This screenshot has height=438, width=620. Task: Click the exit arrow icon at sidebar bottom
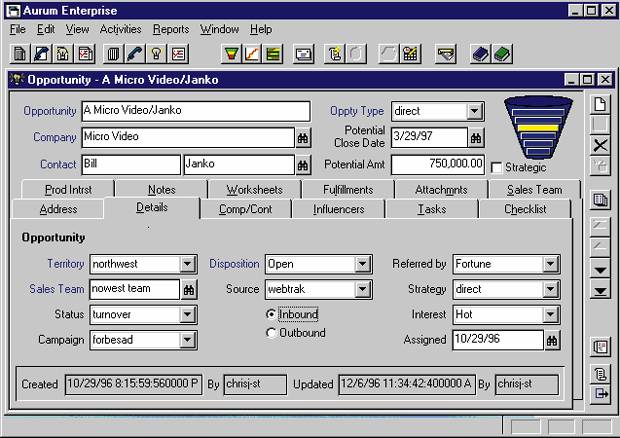pyautogui.click(x=600, y=394)
